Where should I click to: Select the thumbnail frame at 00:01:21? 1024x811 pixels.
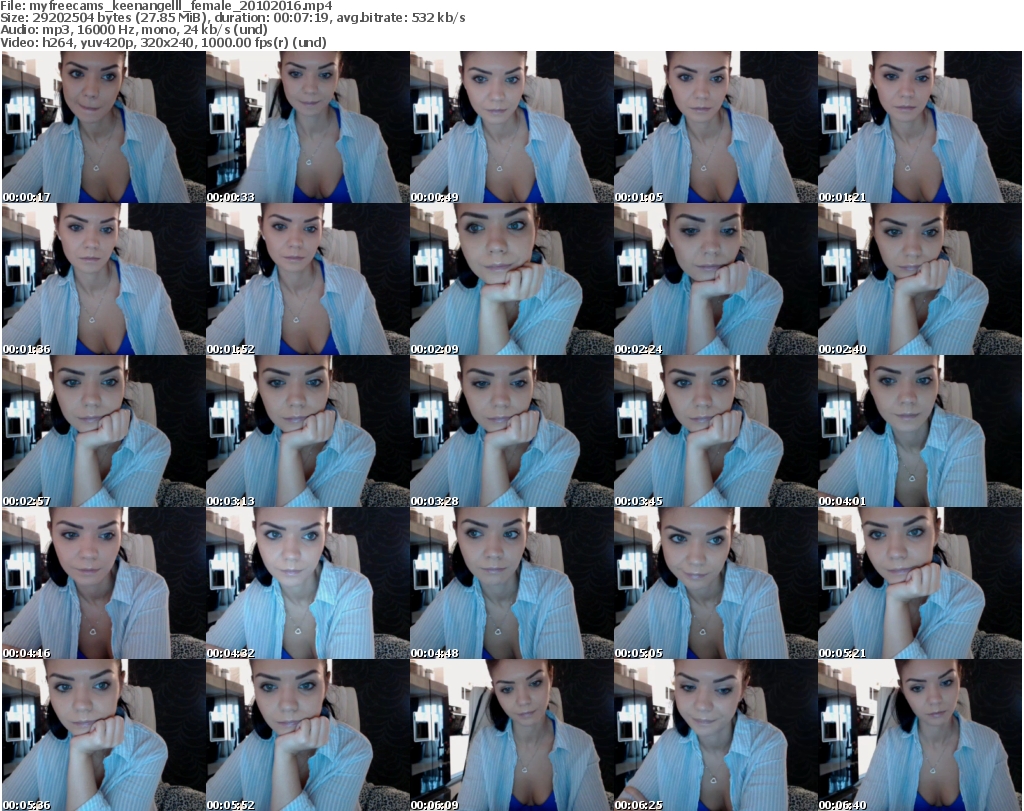pyautogui.click(x=920, y=127)
